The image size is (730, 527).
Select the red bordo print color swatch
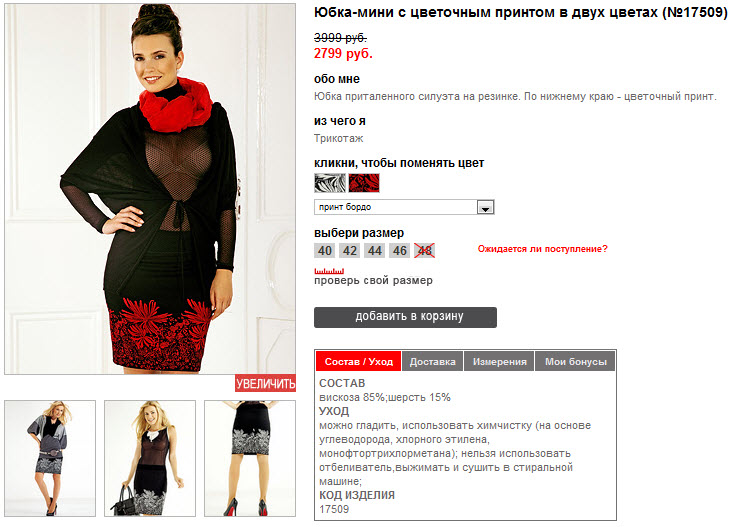pyautogui.click(x=364, y=183)
